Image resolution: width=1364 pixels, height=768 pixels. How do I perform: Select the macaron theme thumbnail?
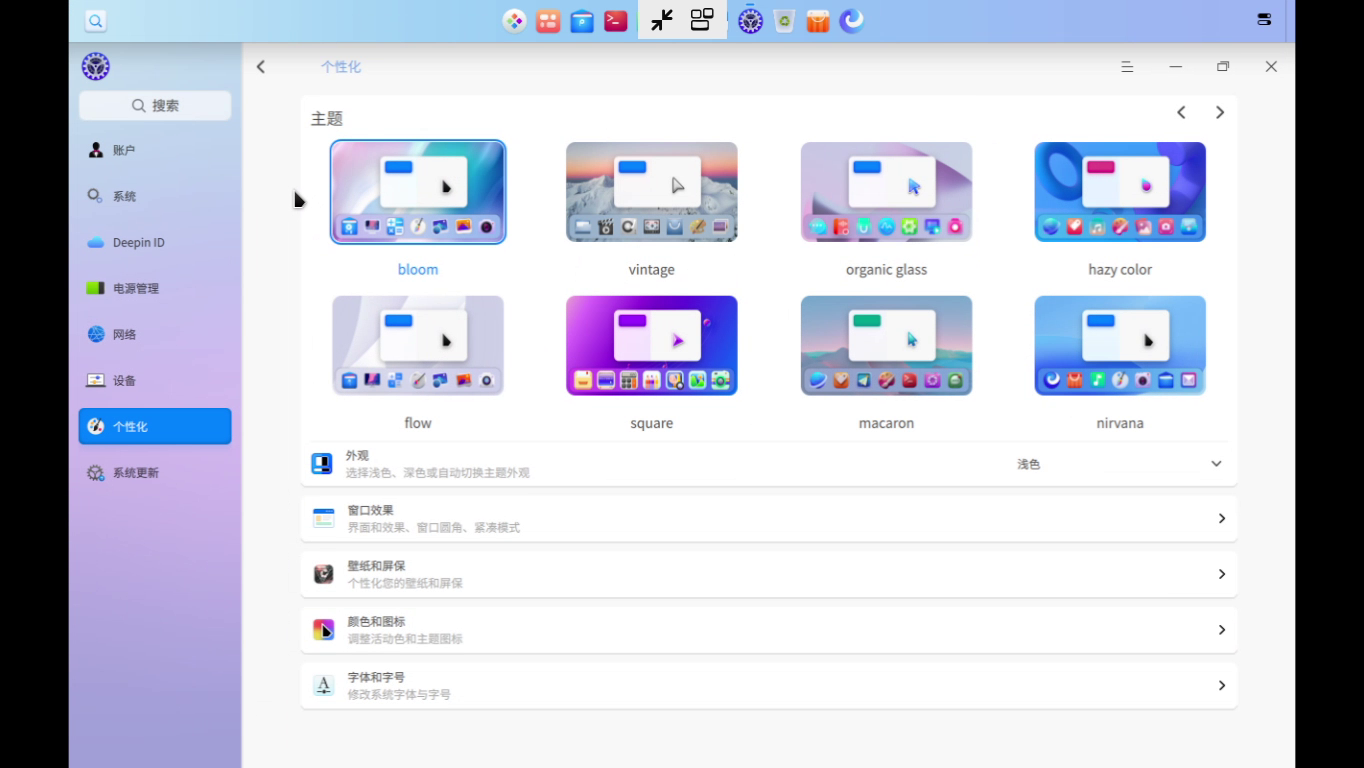[x=885, y=344]
